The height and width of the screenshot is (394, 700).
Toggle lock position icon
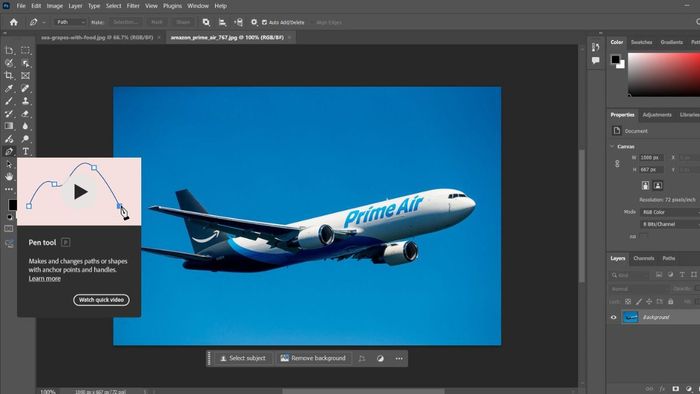tap(649, 302)
